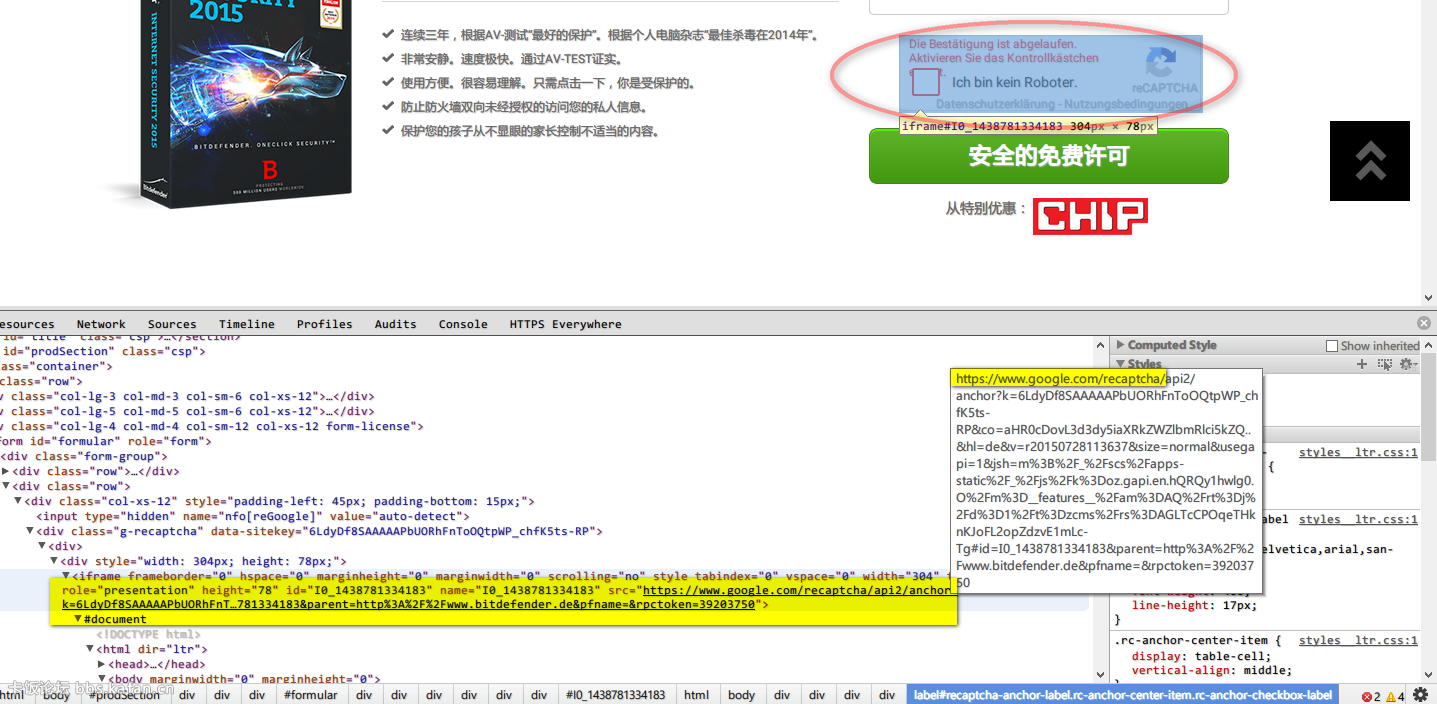Collapse the #document node
The image size is (1437, 704).
pos(78,620)
